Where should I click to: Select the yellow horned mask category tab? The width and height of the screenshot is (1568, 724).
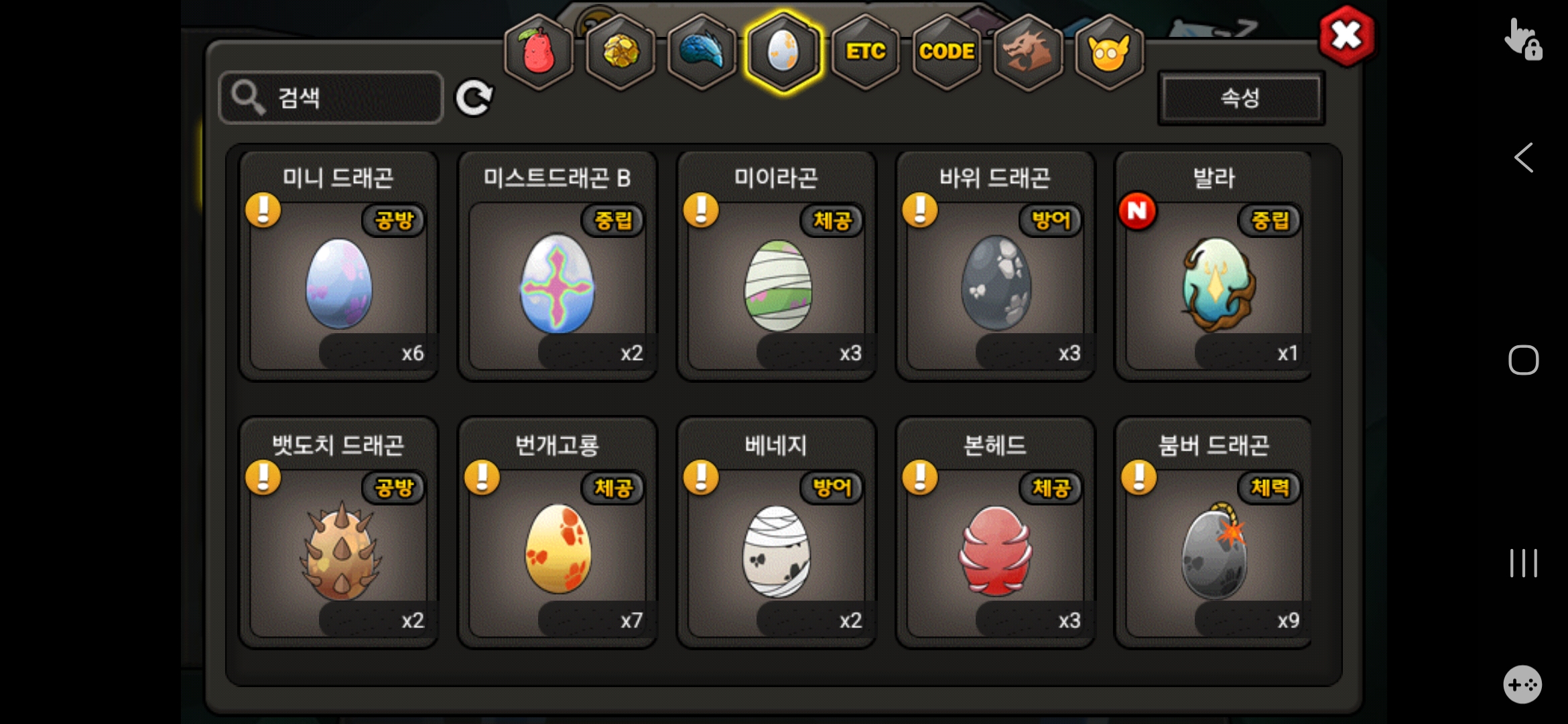pos(1110,52)
